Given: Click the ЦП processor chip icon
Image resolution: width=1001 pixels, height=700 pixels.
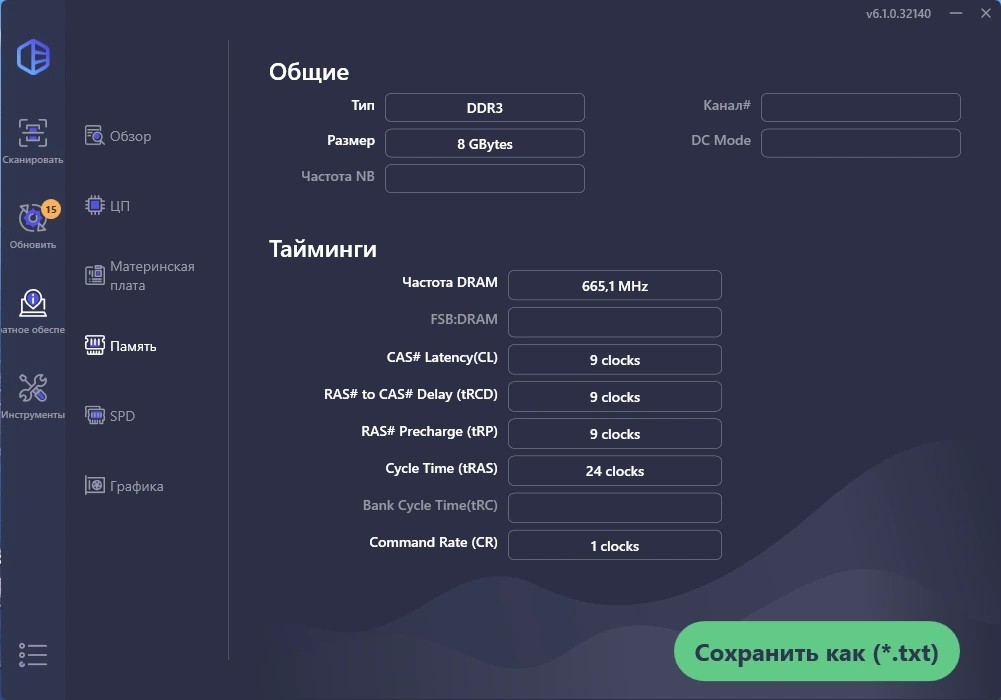Looking at the screenshot, I should click(94, 205).
